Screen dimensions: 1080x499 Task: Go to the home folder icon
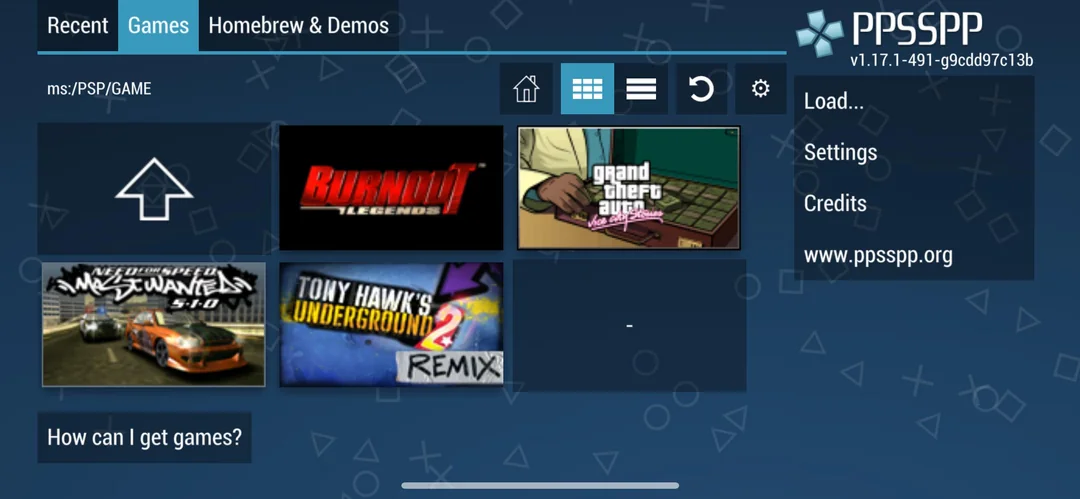(526, 89)
